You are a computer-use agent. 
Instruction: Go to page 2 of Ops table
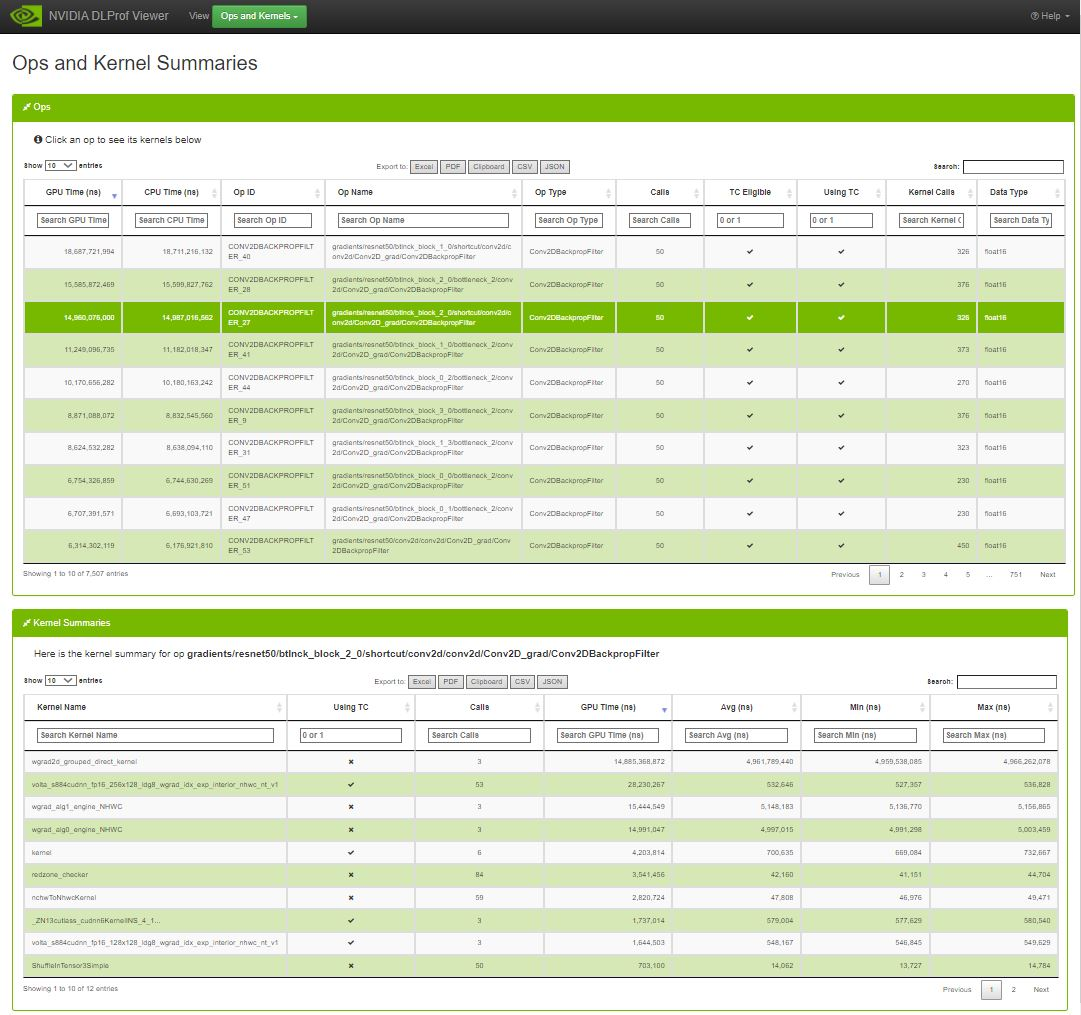click(901, 575)
